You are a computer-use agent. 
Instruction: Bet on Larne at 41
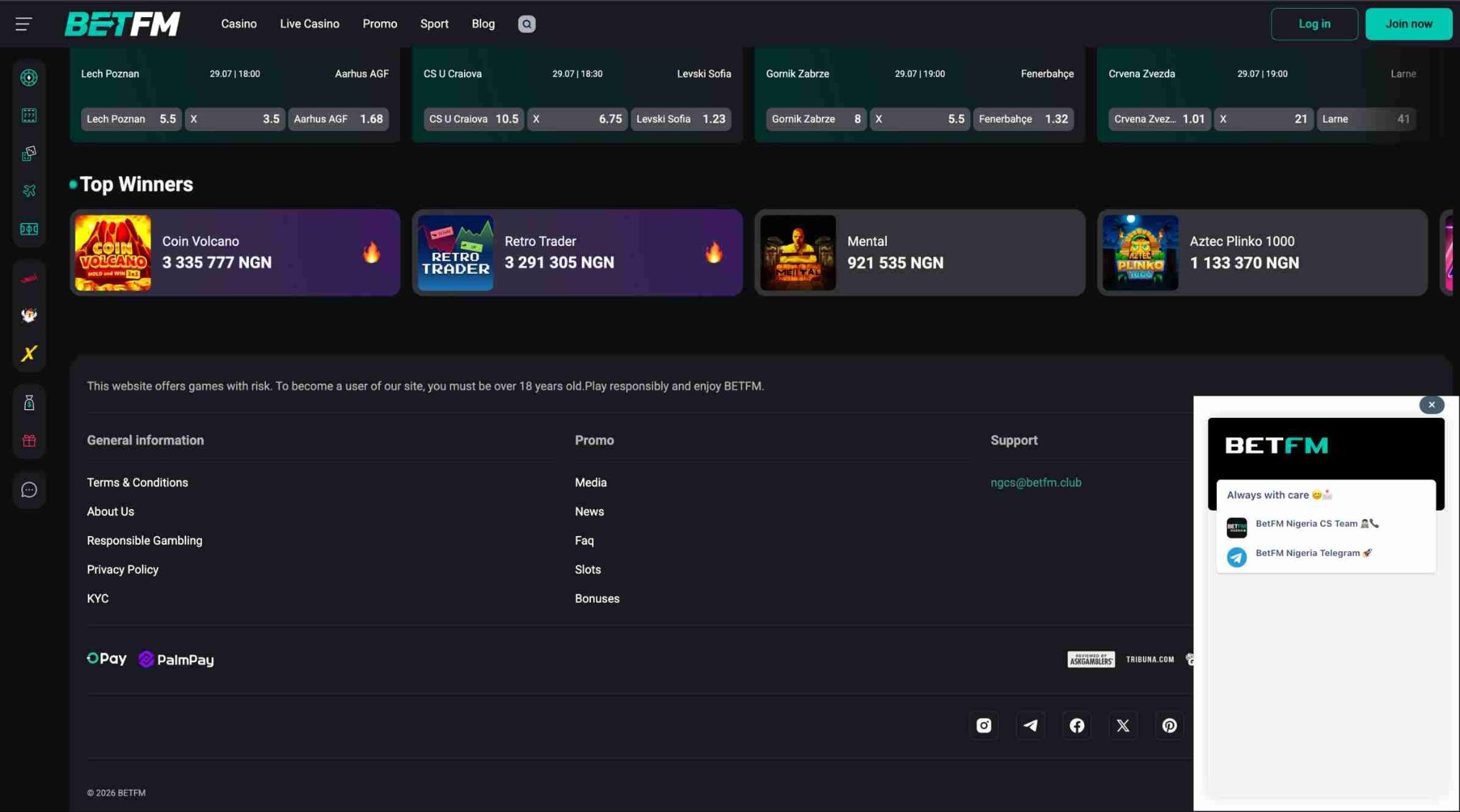[1366, 119]
